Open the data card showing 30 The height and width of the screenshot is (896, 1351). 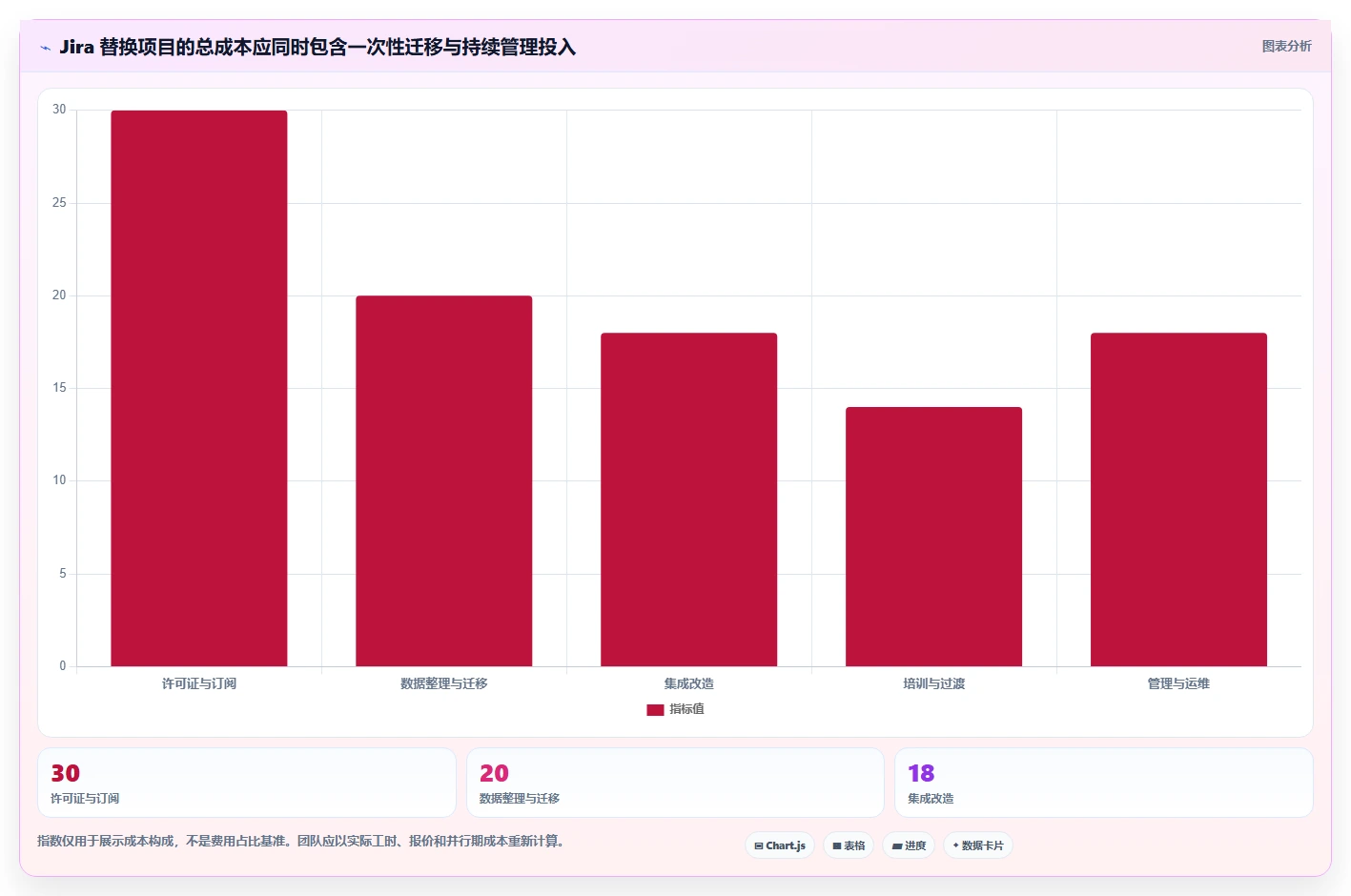click(x=247, y=783)
